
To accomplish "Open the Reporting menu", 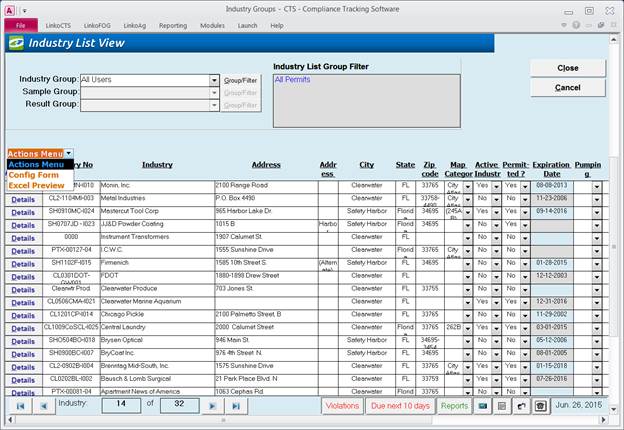I will pyautogui.click(x=172, y=25).
